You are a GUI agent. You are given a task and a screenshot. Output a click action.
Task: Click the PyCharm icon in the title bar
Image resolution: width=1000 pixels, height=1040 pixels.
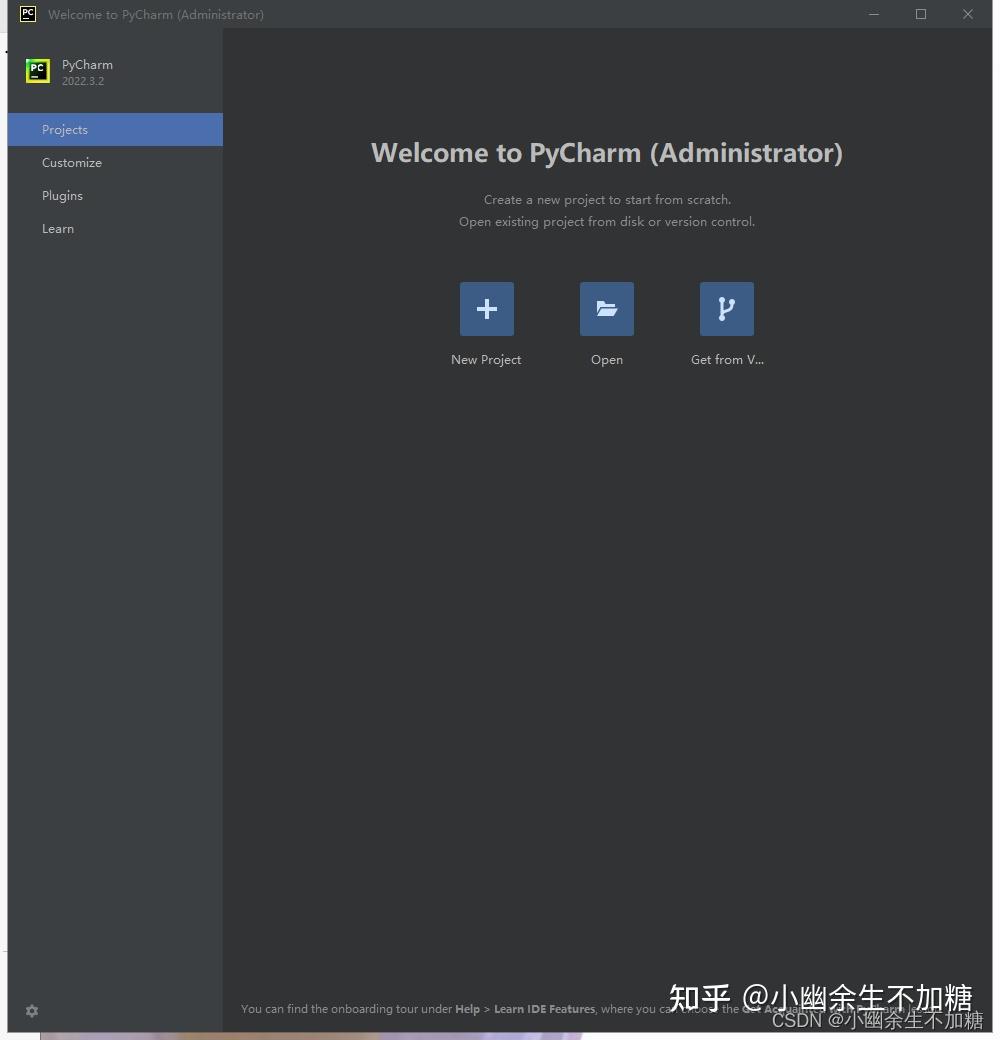tap(26, 14)
